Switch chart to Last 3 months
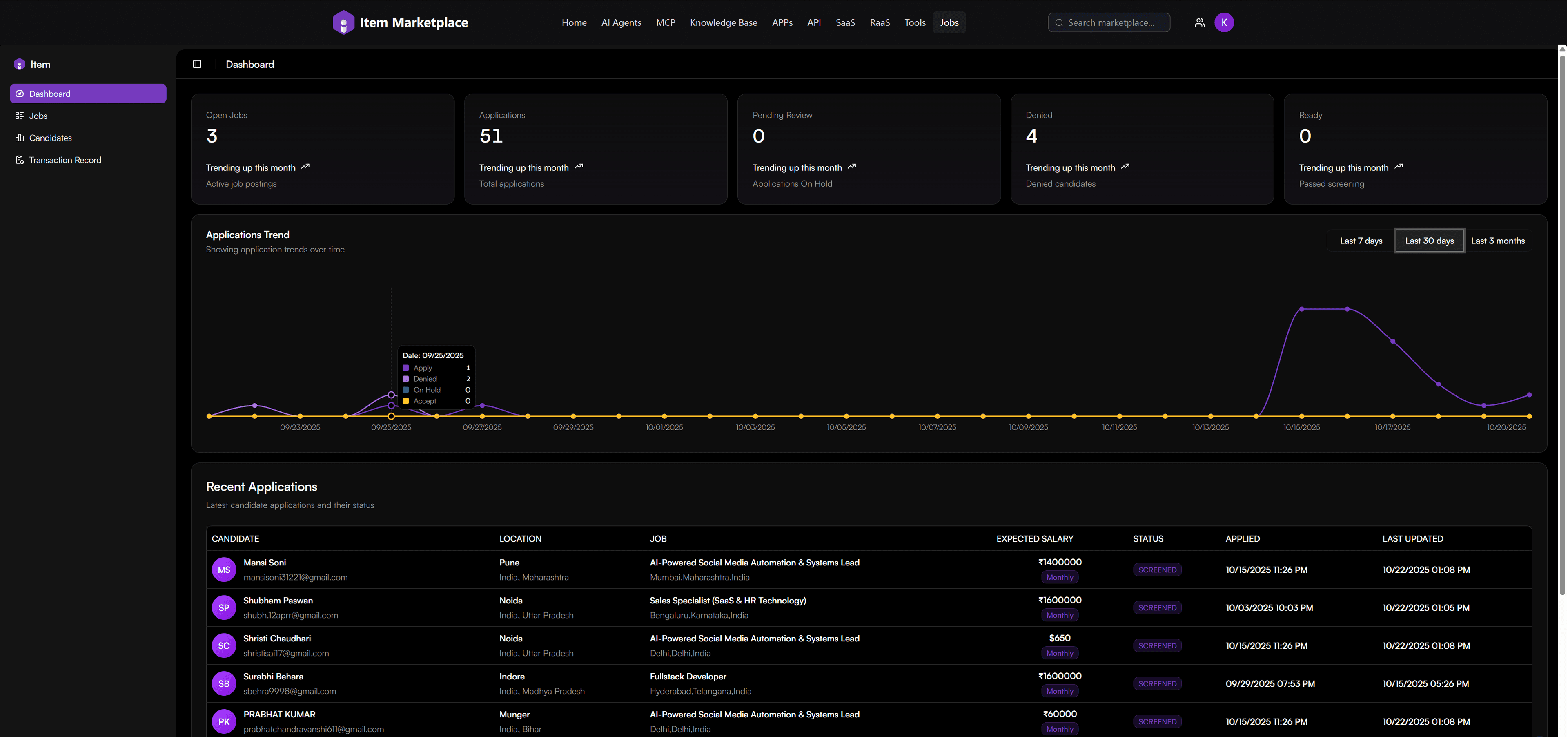This screenshot has height=737, width=1568. pos(1497,241)
